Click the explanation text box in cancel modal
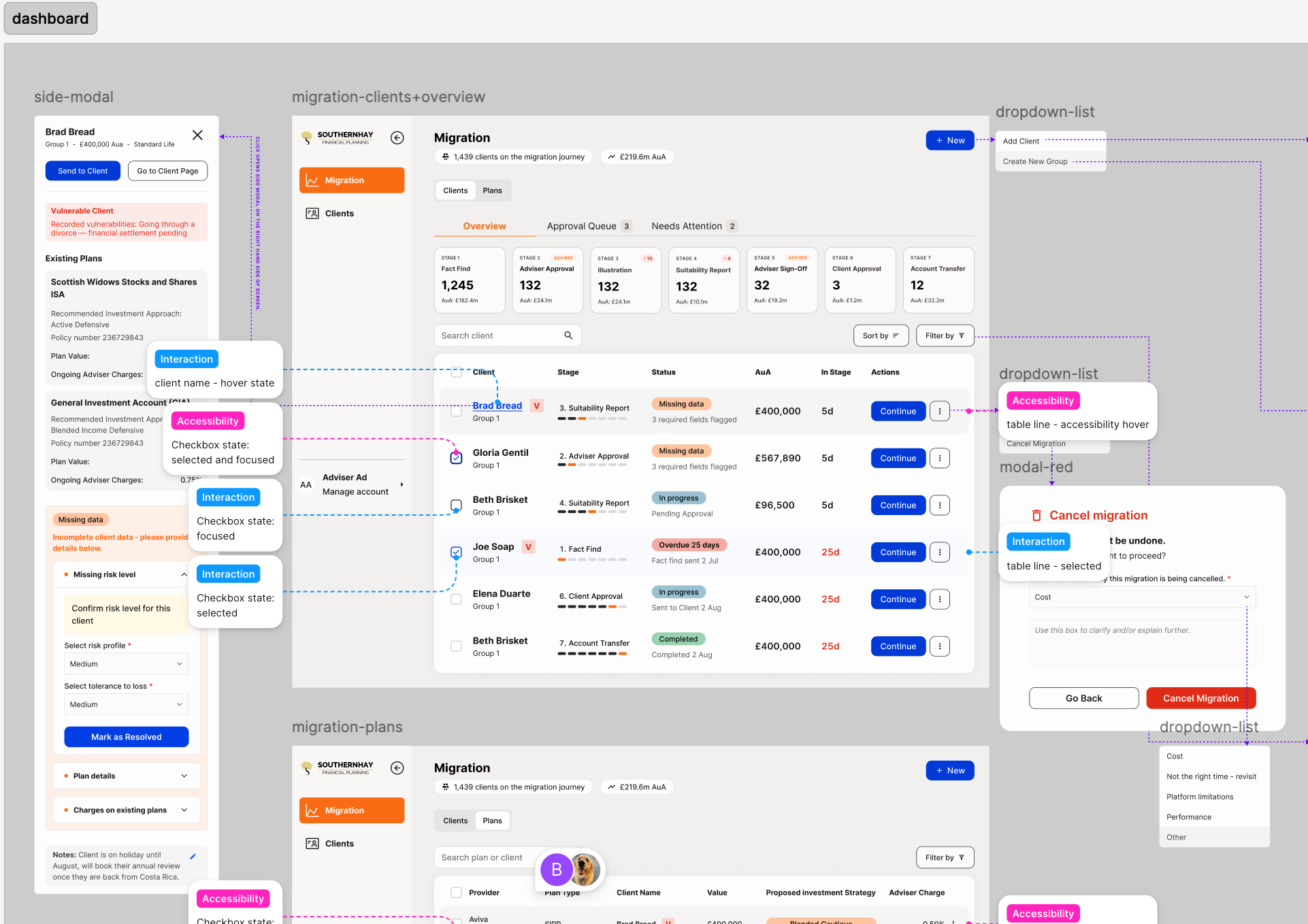Image resolution: width=1308 pixels, height=924 pixels. point(1142,642)
